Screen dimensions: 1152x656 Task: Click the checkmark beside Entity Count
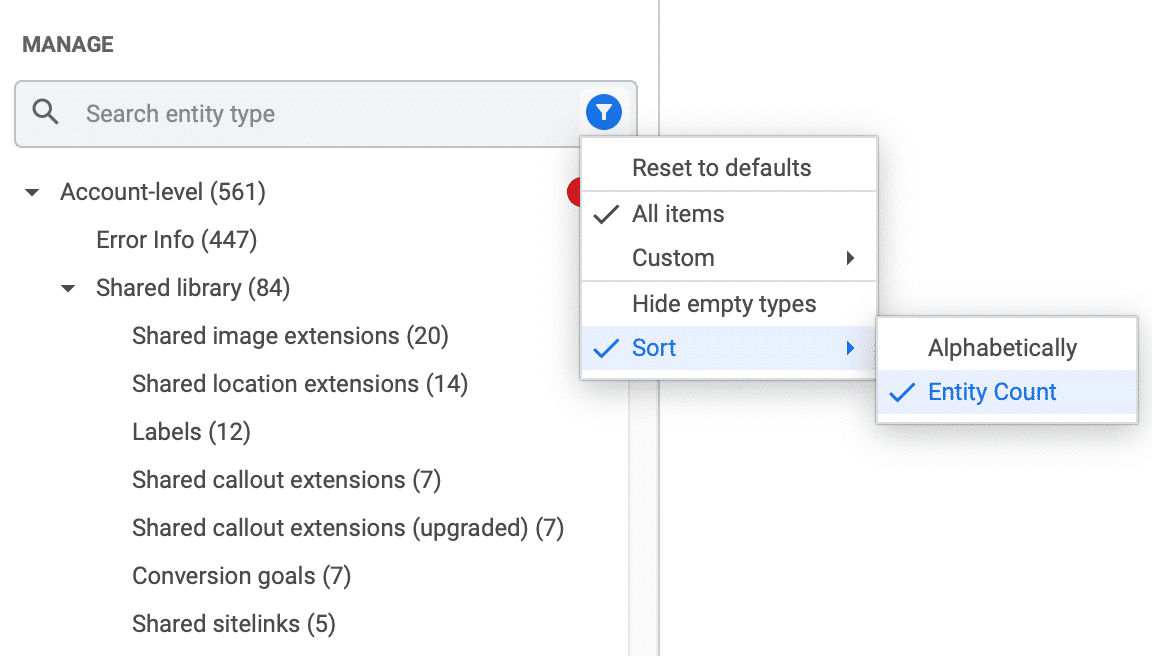(x=905, y=392)
